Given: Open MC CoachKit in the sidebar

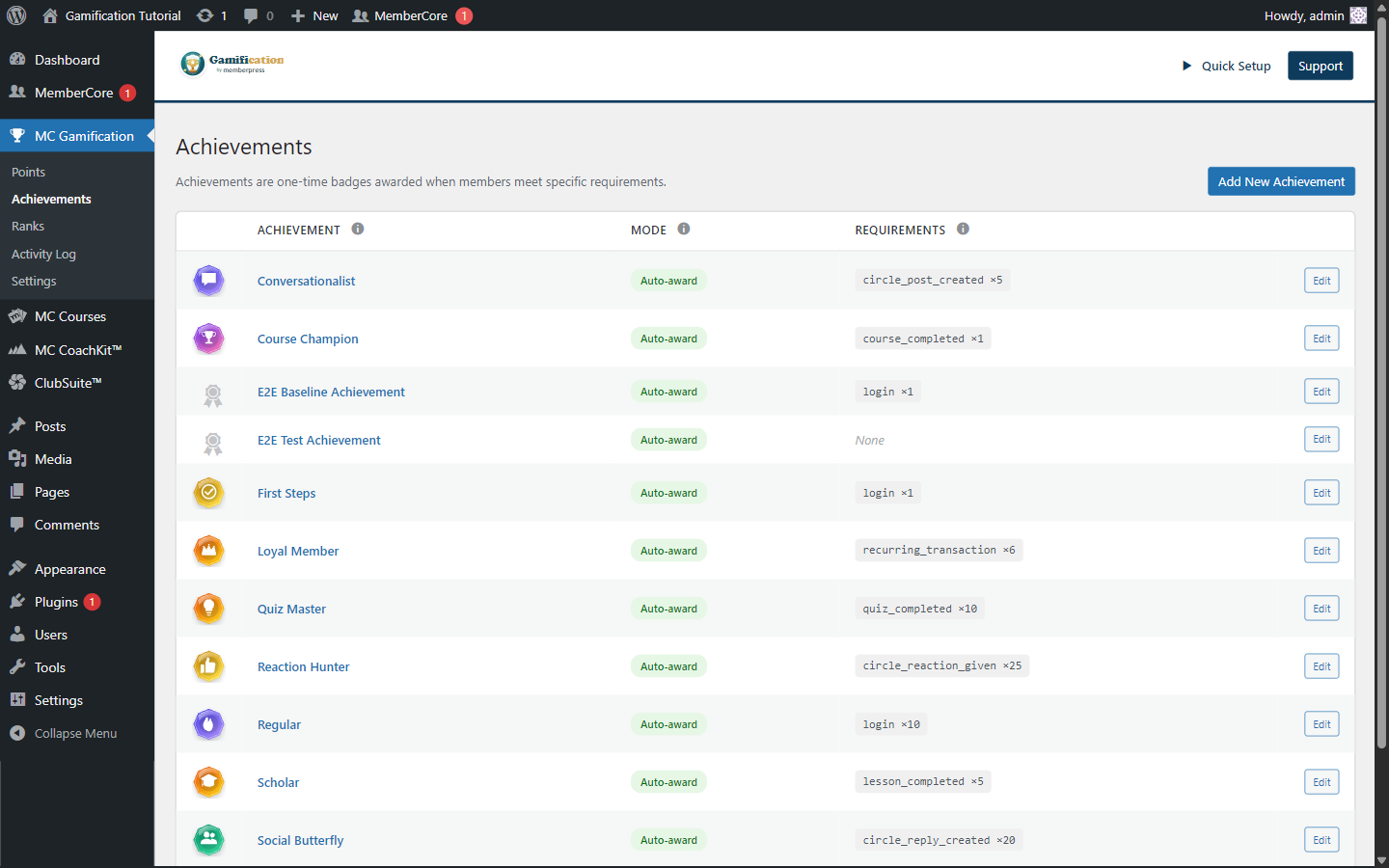Looking at the screenshot, I should pos(77,349).
